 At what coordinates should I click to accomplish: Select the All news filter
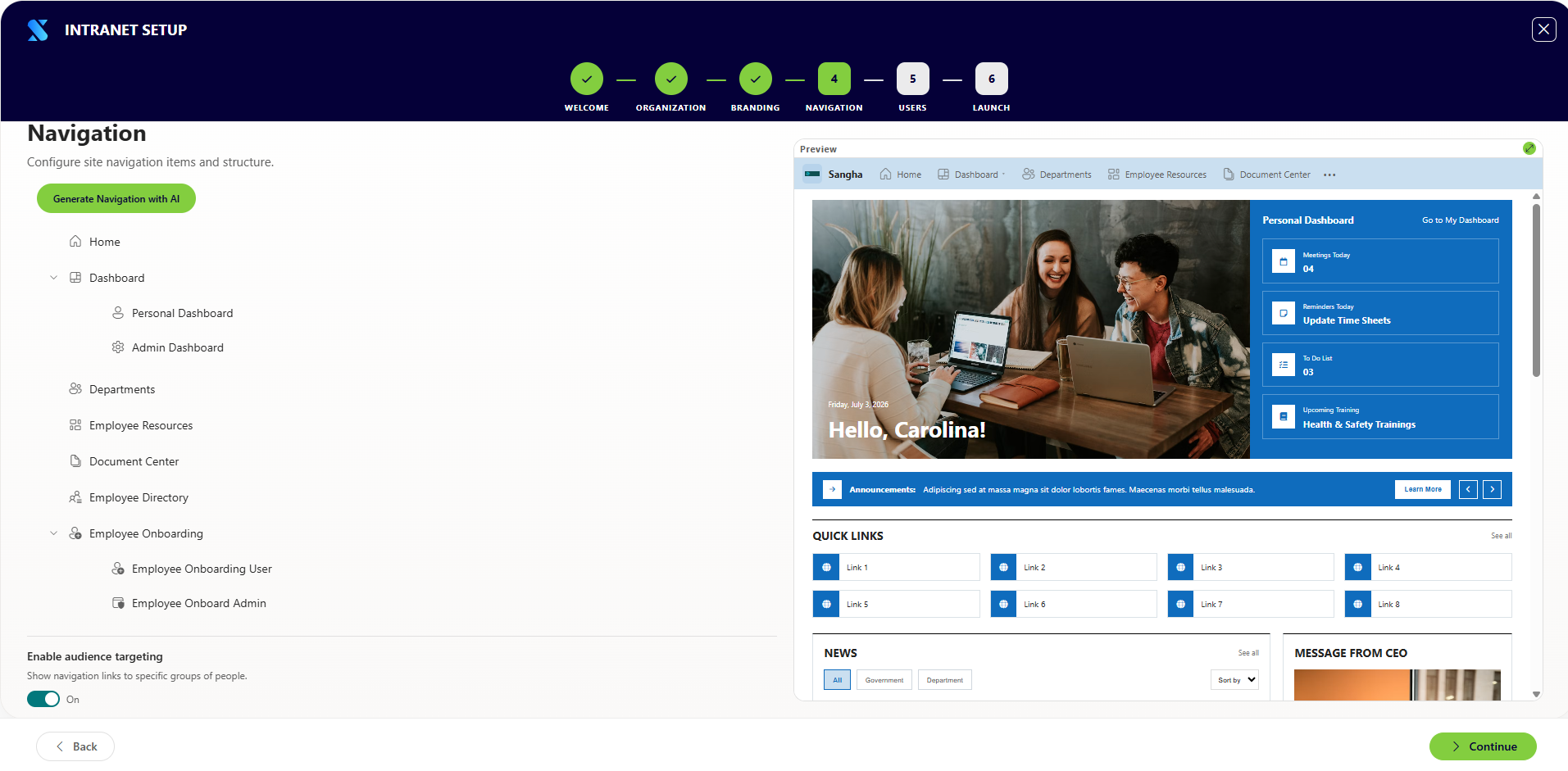[837, 680]
